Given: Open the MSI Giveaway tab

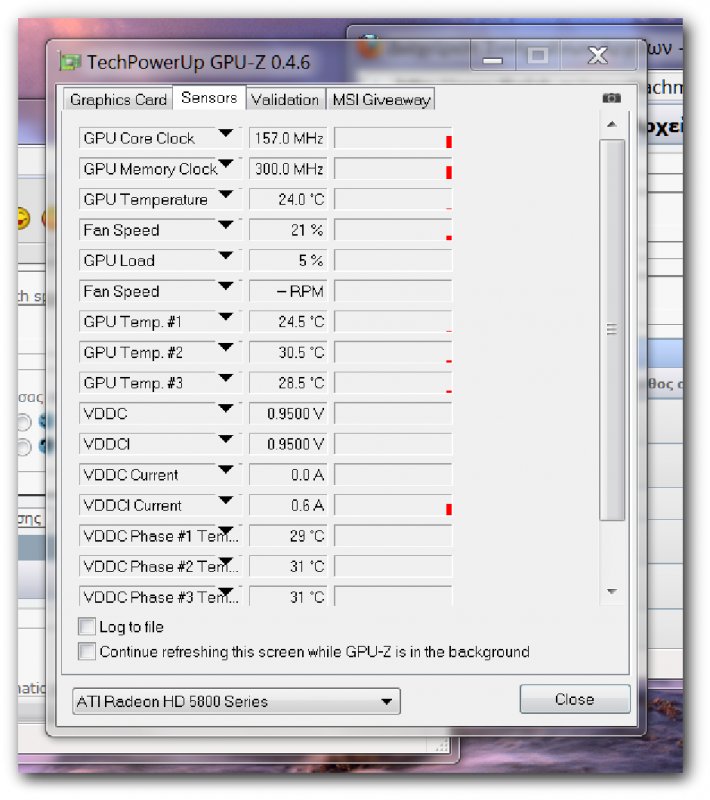Looking at the screenshot, I should 381,99.
